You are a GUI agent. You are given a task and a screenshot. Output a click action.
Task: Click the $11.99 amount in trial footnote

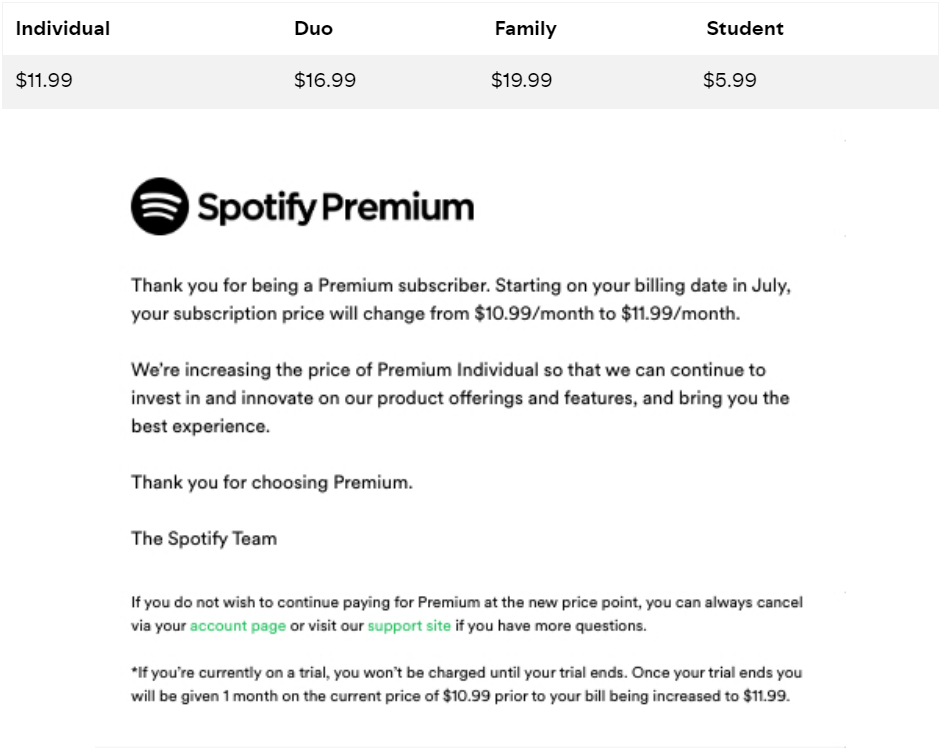[765, 696]
